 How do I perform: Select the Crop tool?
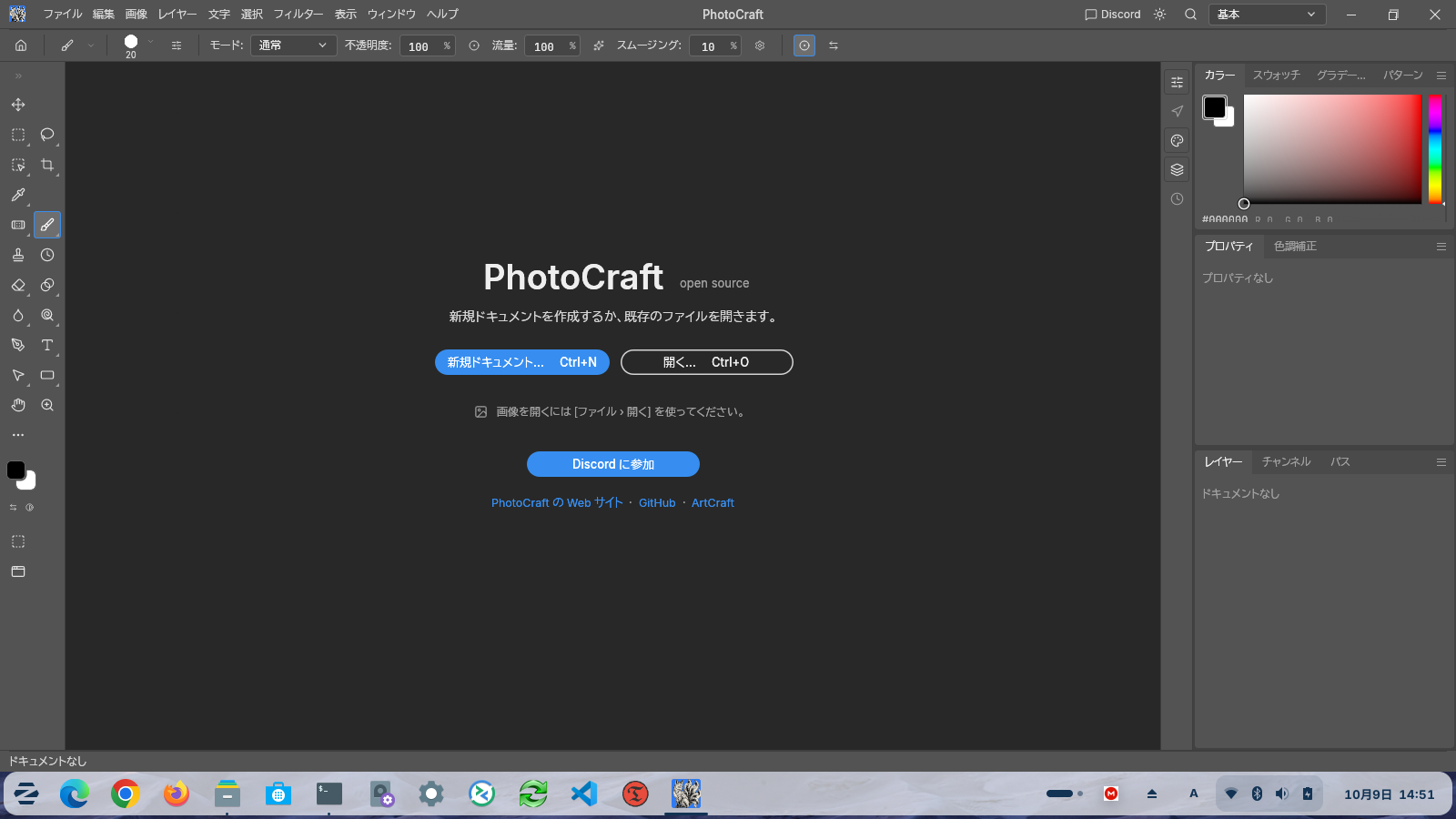(47, 165)
